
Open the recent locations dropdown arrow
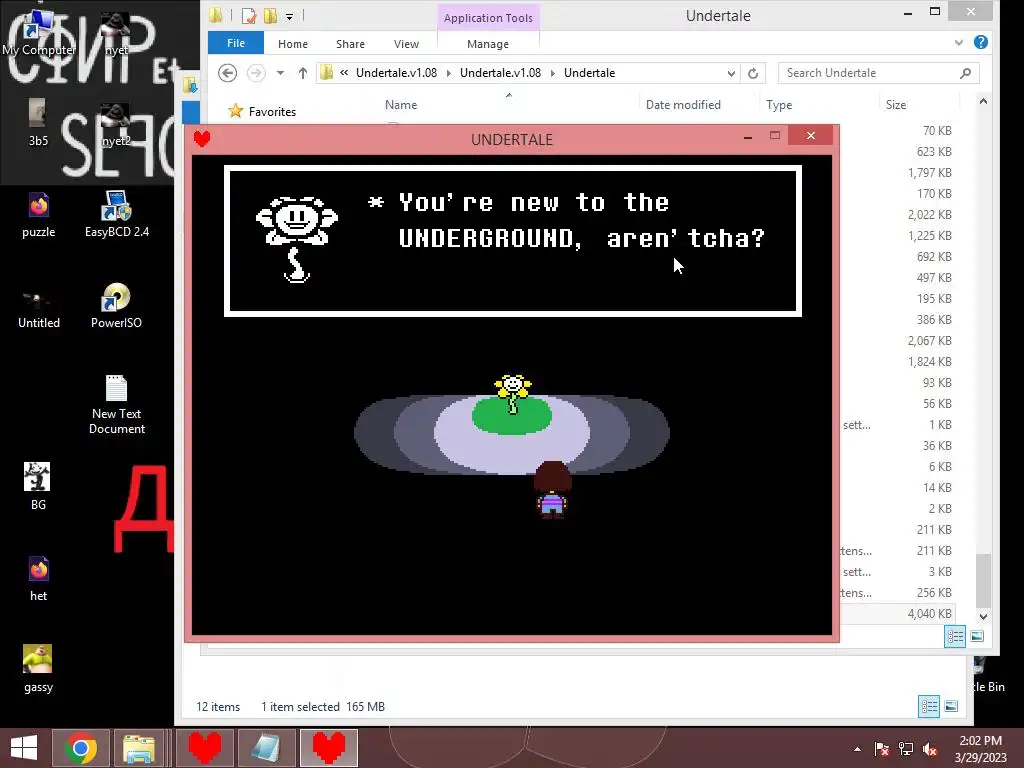280,73
